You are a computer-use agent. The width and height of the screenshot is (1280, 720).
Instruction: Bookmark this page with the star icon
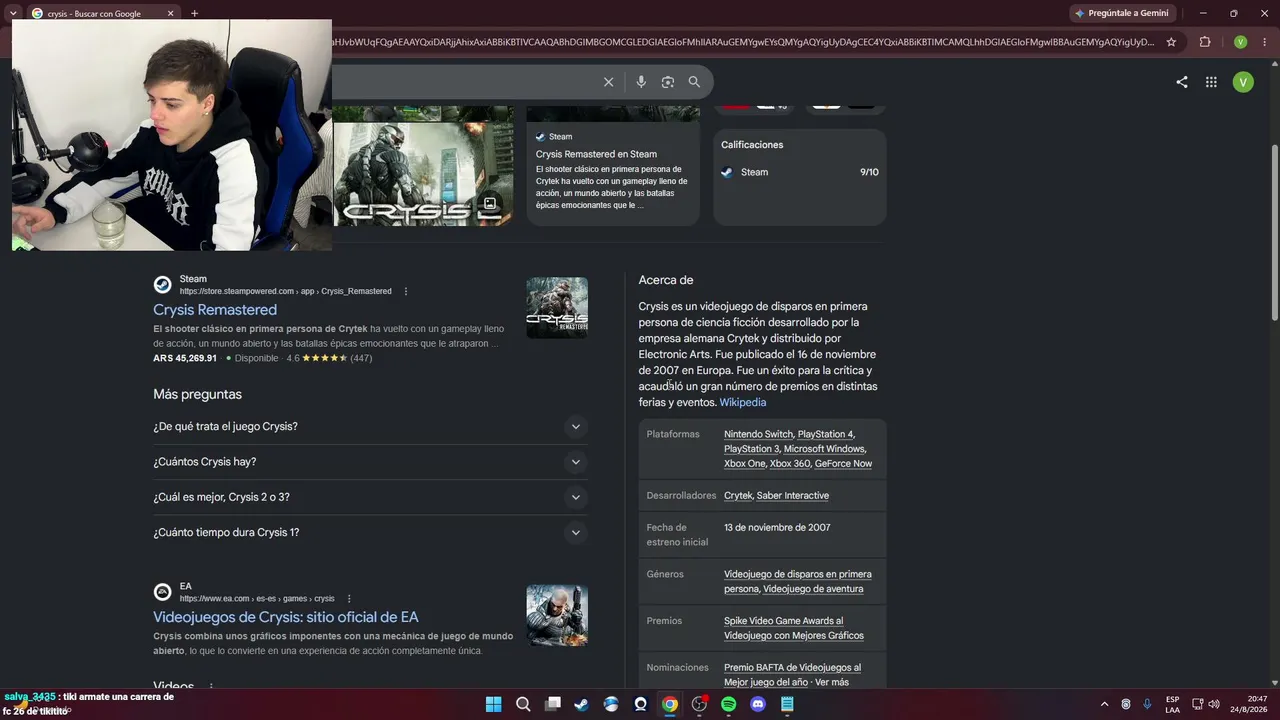point(1171,42)
